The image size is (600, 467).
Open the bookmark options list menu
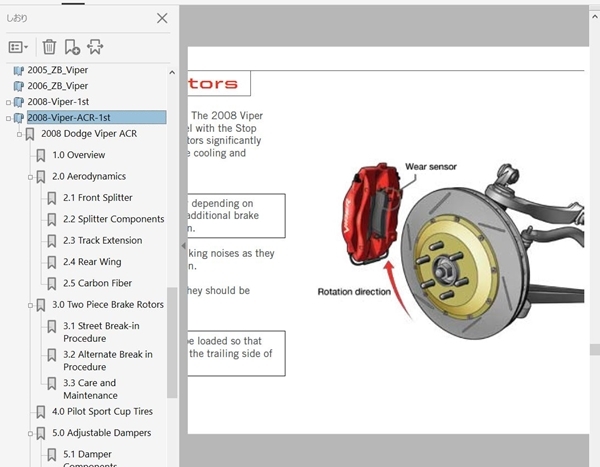point(18,47)
